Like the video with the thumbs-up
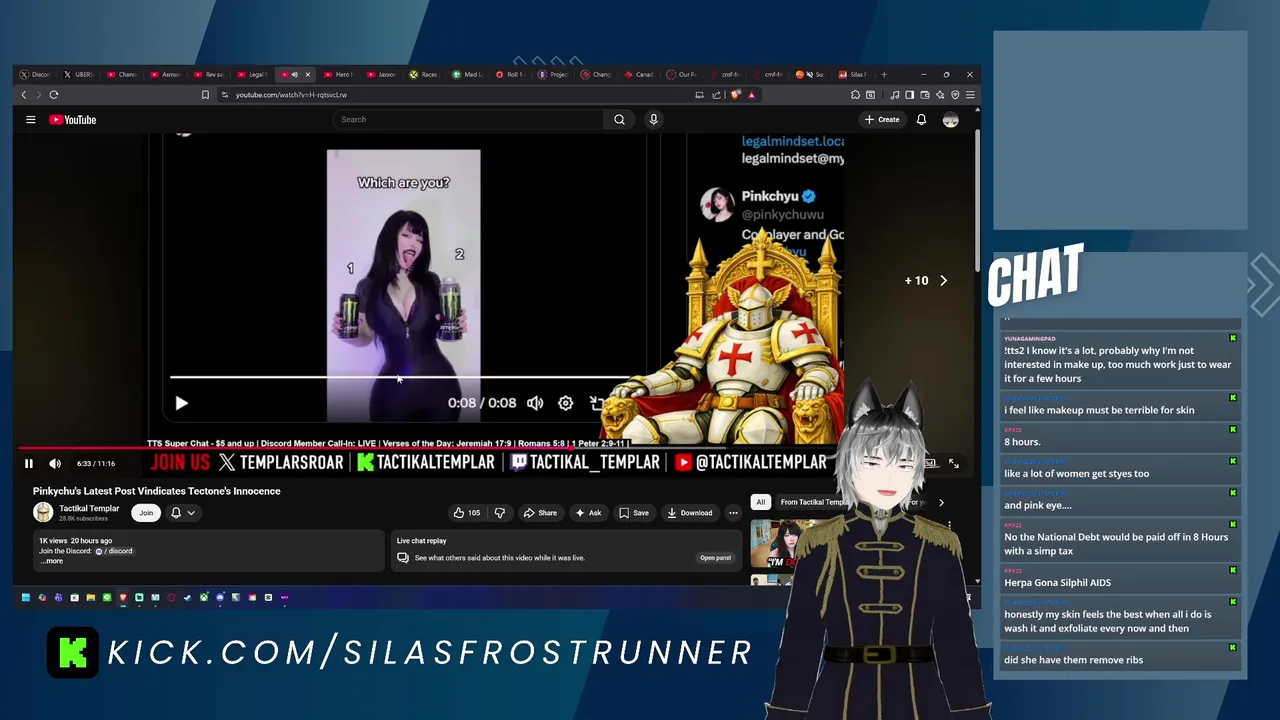This screenshot has width=1280, height=720. [x=466, y=513]
